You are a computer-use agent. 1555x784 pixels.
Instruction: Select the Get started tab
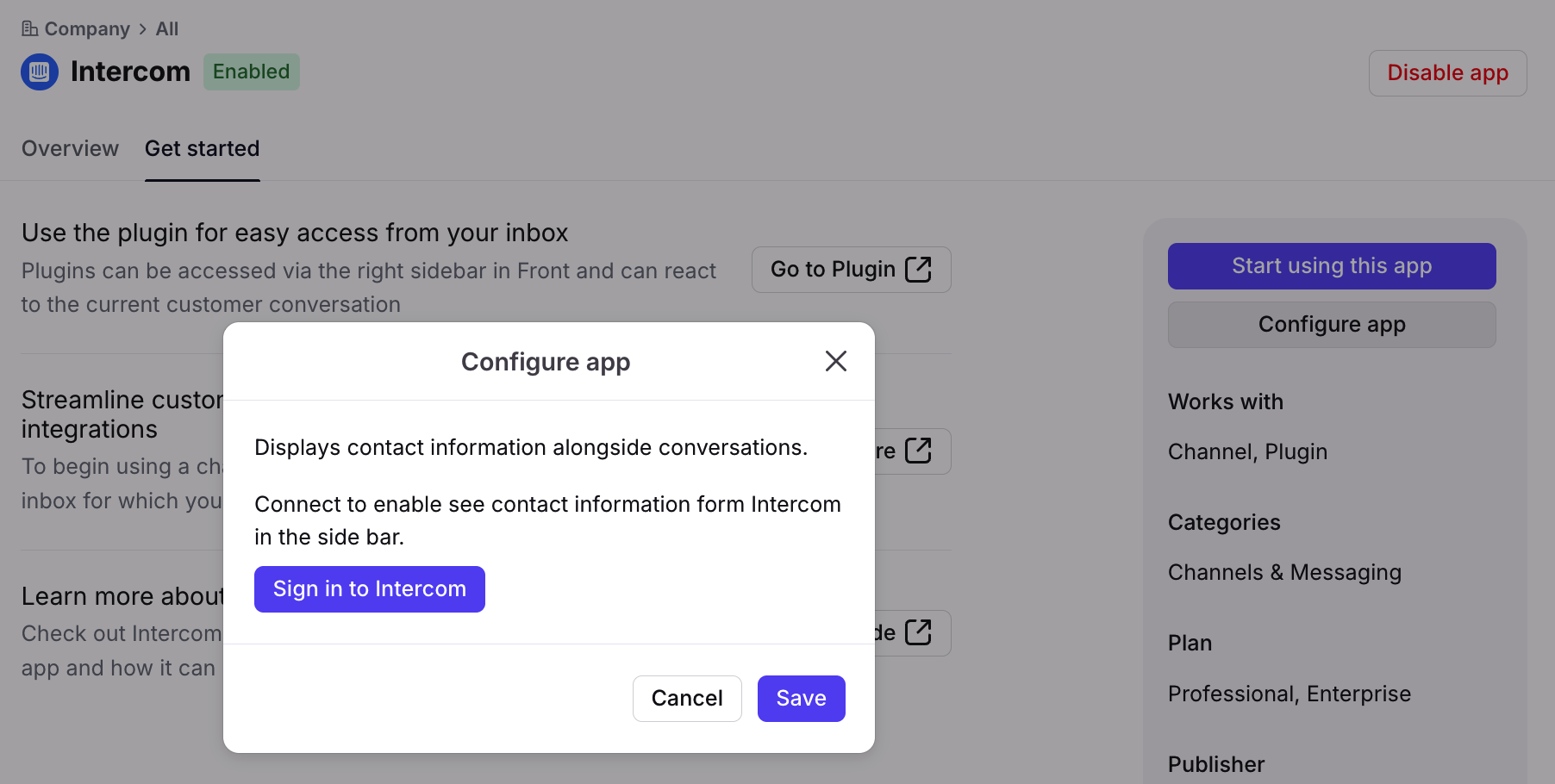(x=202, y=149)
